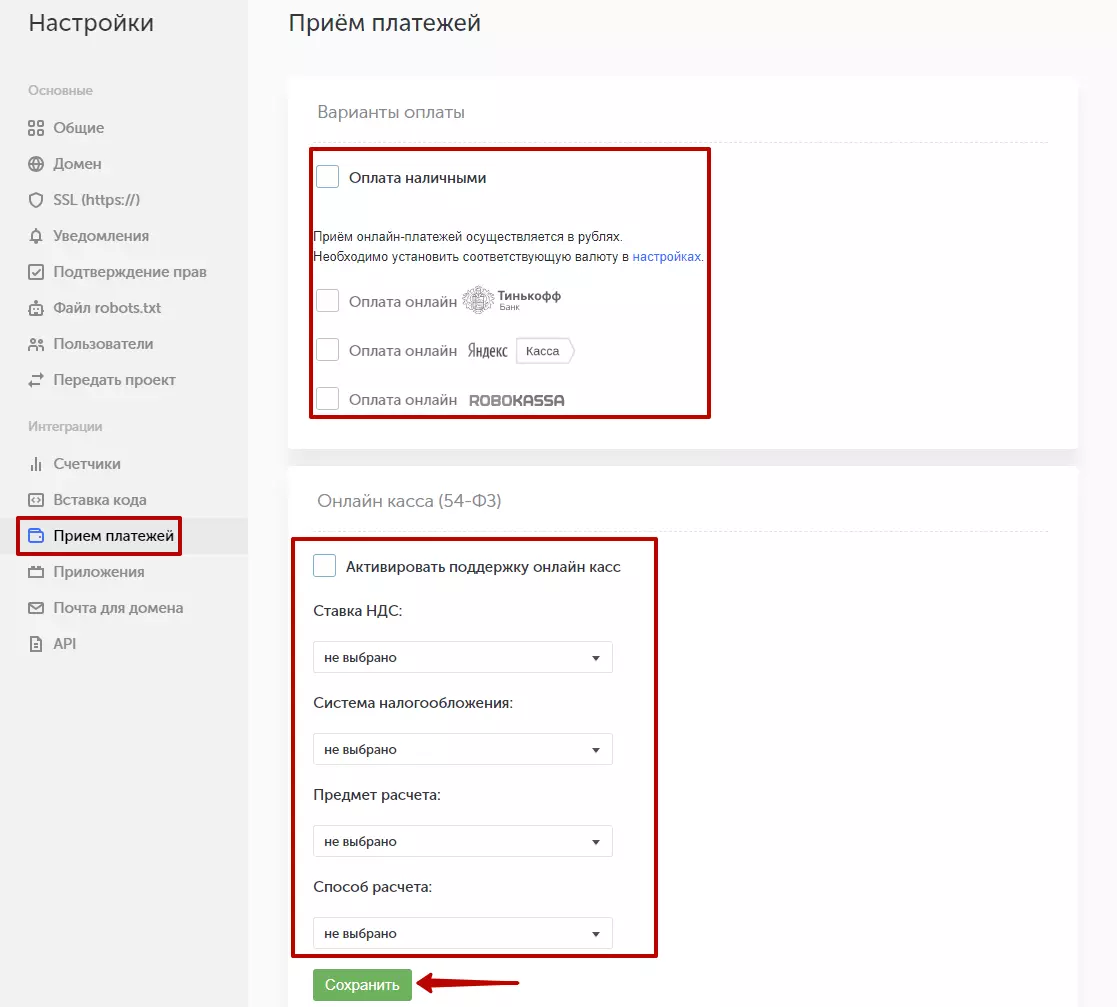Image resolution: width=1117 pixels, height=1007 pixels.
Task: Click the globe icon for Домен
Action: click(x=36, y=164)
